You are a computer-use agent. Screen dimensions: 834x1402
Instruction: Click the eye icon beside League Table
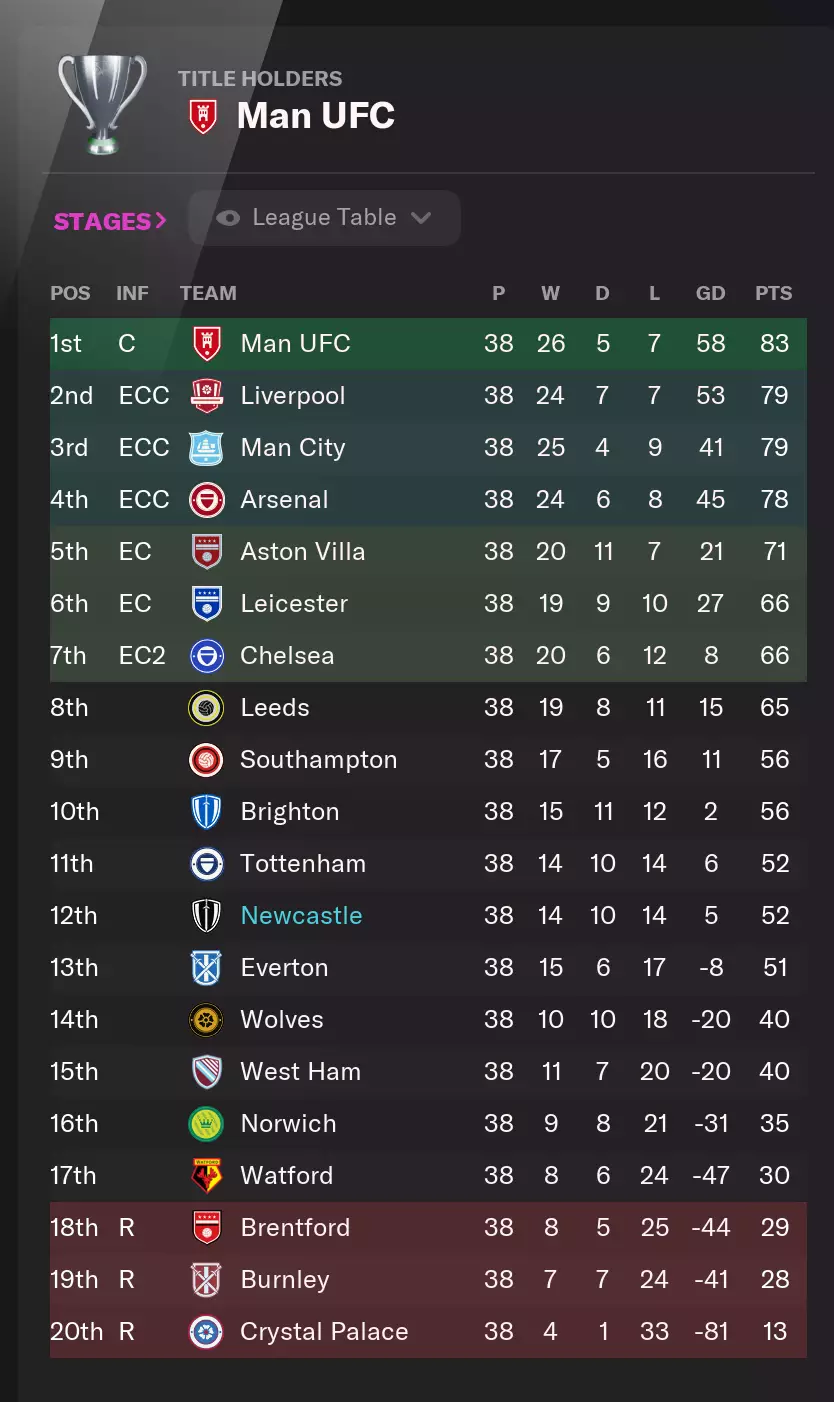tap(228, 218)
